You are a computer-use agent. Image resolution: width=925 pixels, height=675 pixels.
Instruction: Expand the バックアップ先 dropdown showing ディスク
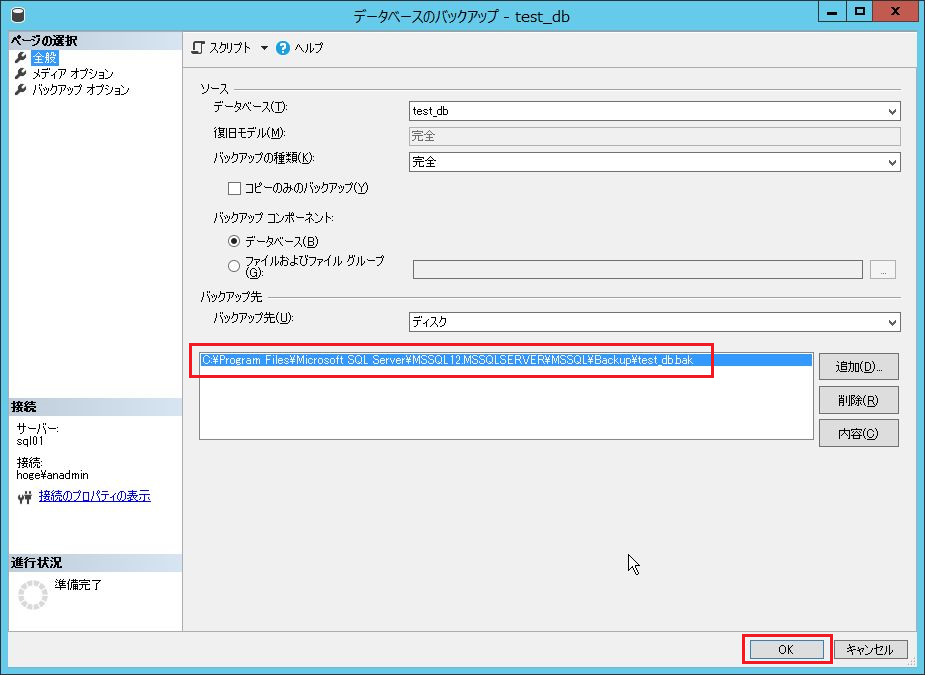coord(892,322)
